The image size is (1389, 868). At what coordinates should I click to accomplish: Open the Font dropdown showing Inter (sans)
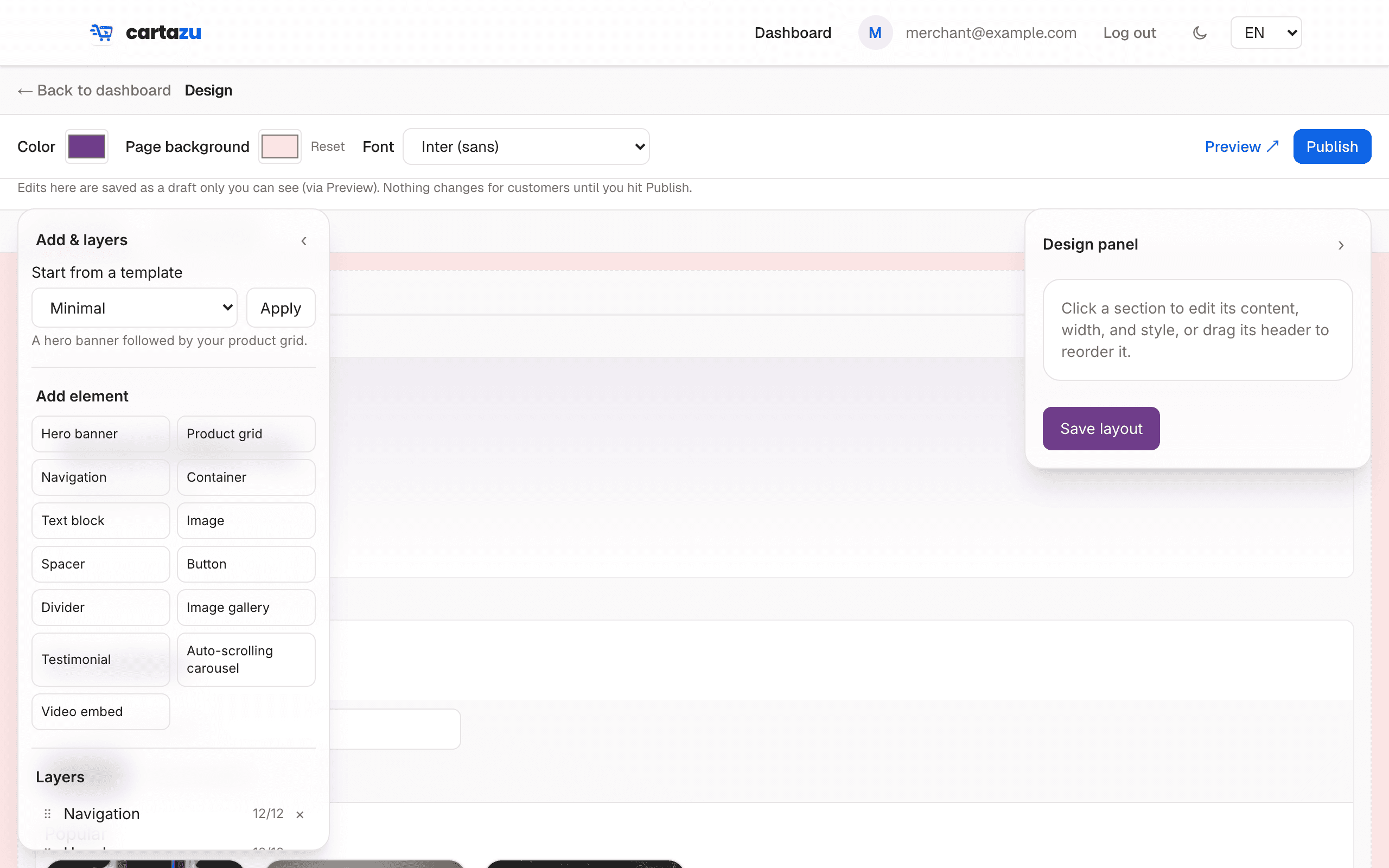click(526, 146)
